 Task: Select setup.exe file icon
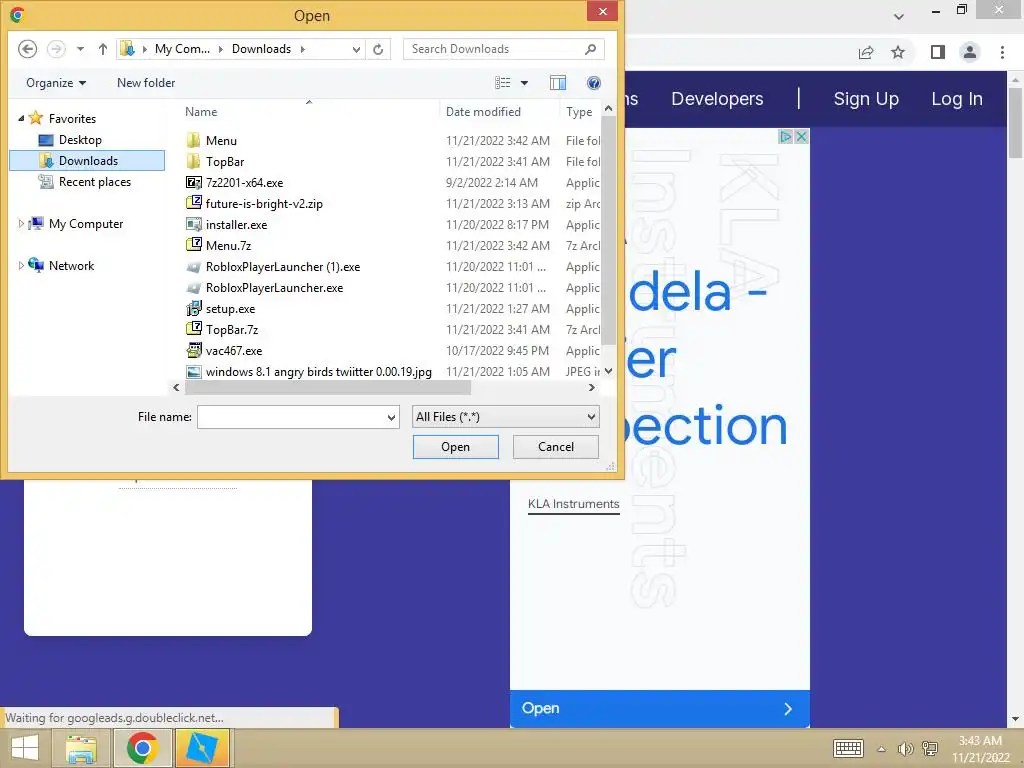pos(193,308)
